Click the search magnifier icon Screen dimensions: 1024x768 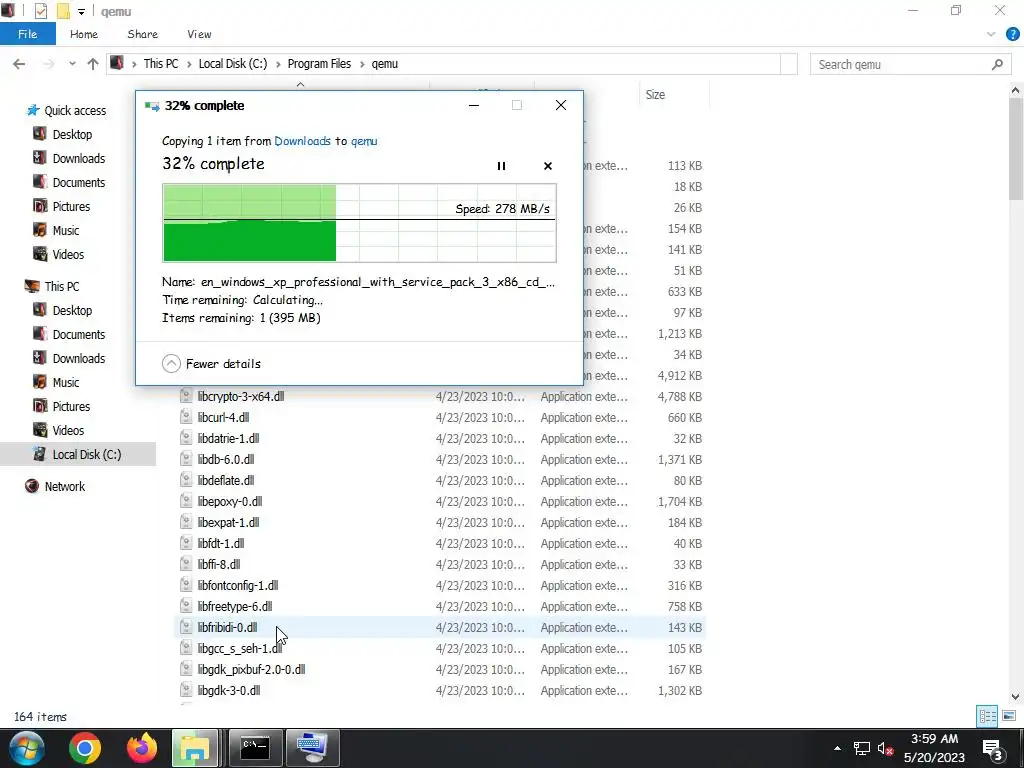(x=997, y=64)
